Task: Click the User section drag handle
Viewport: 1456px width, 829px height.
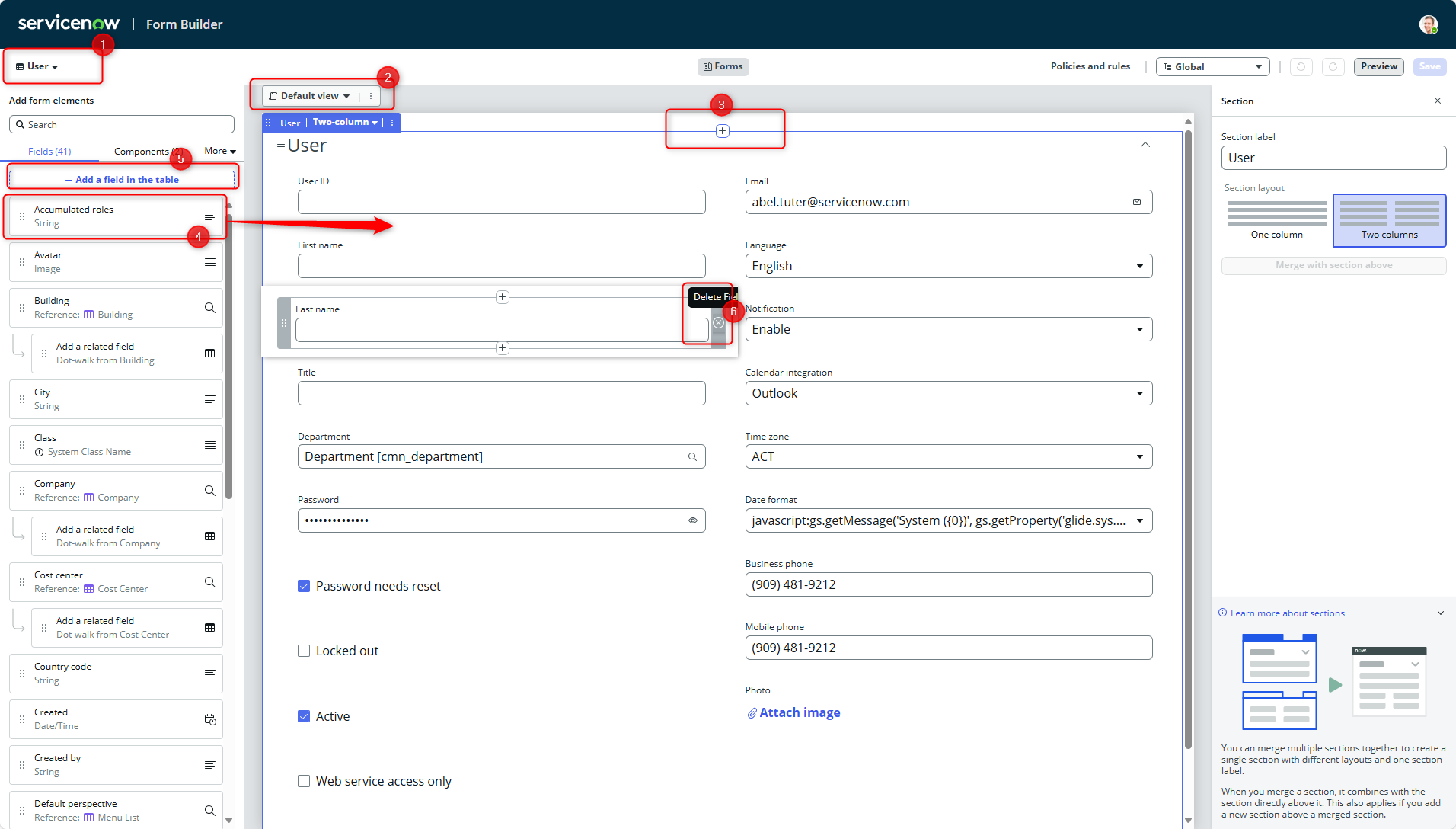Action: (x=268, y=123)
